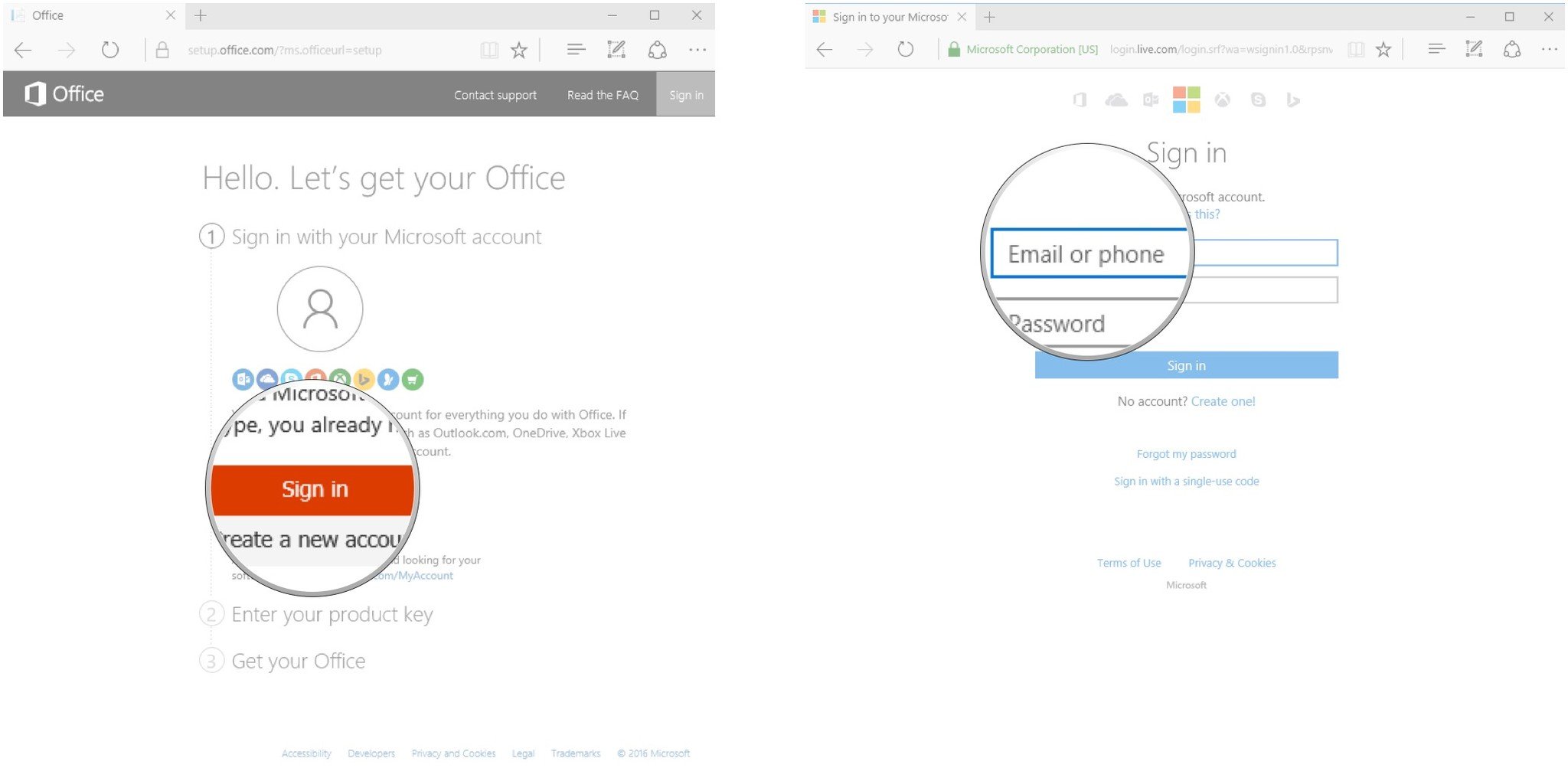This screenshot has width=1568, height=781.
Task: Open Terms of Use link
Action: [x=1129, y=563]
